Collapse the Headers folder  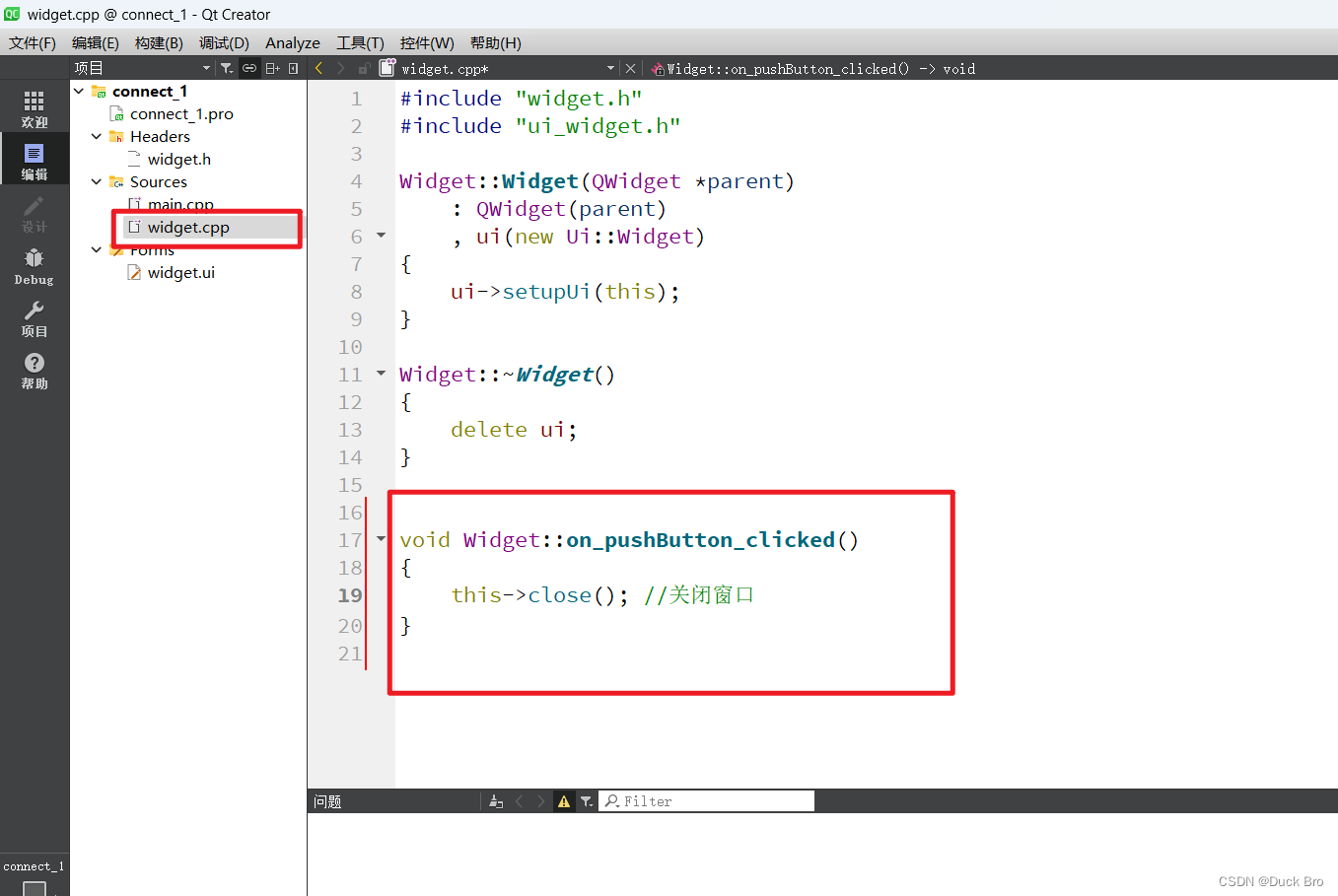tap(97, 136)
